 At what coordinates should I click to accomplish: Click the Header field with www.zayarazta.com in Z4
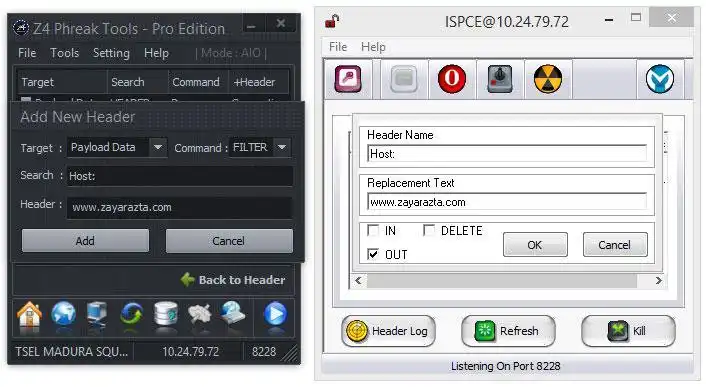[180, 207]
